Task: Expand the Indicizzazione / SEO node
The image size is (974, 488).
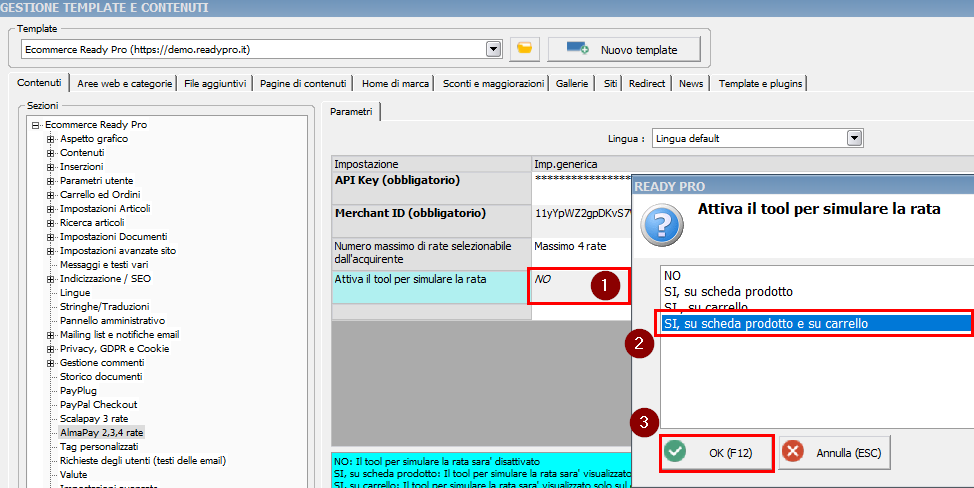Action: [50, 279]
